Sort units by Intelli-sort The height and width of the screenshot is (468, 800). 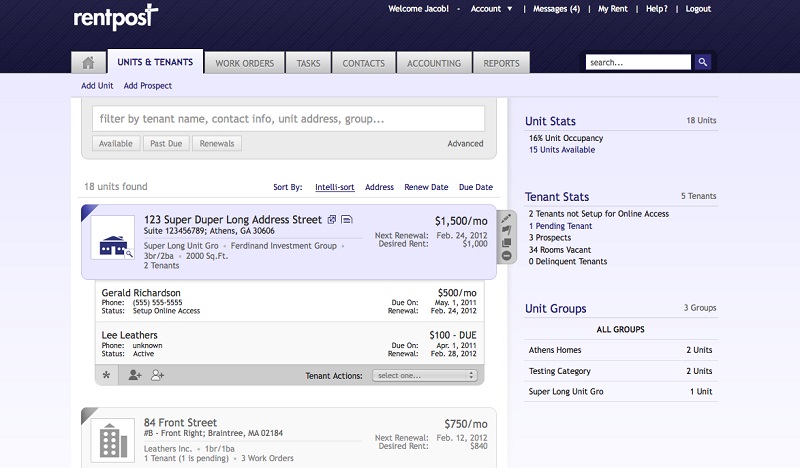point(335,187)
